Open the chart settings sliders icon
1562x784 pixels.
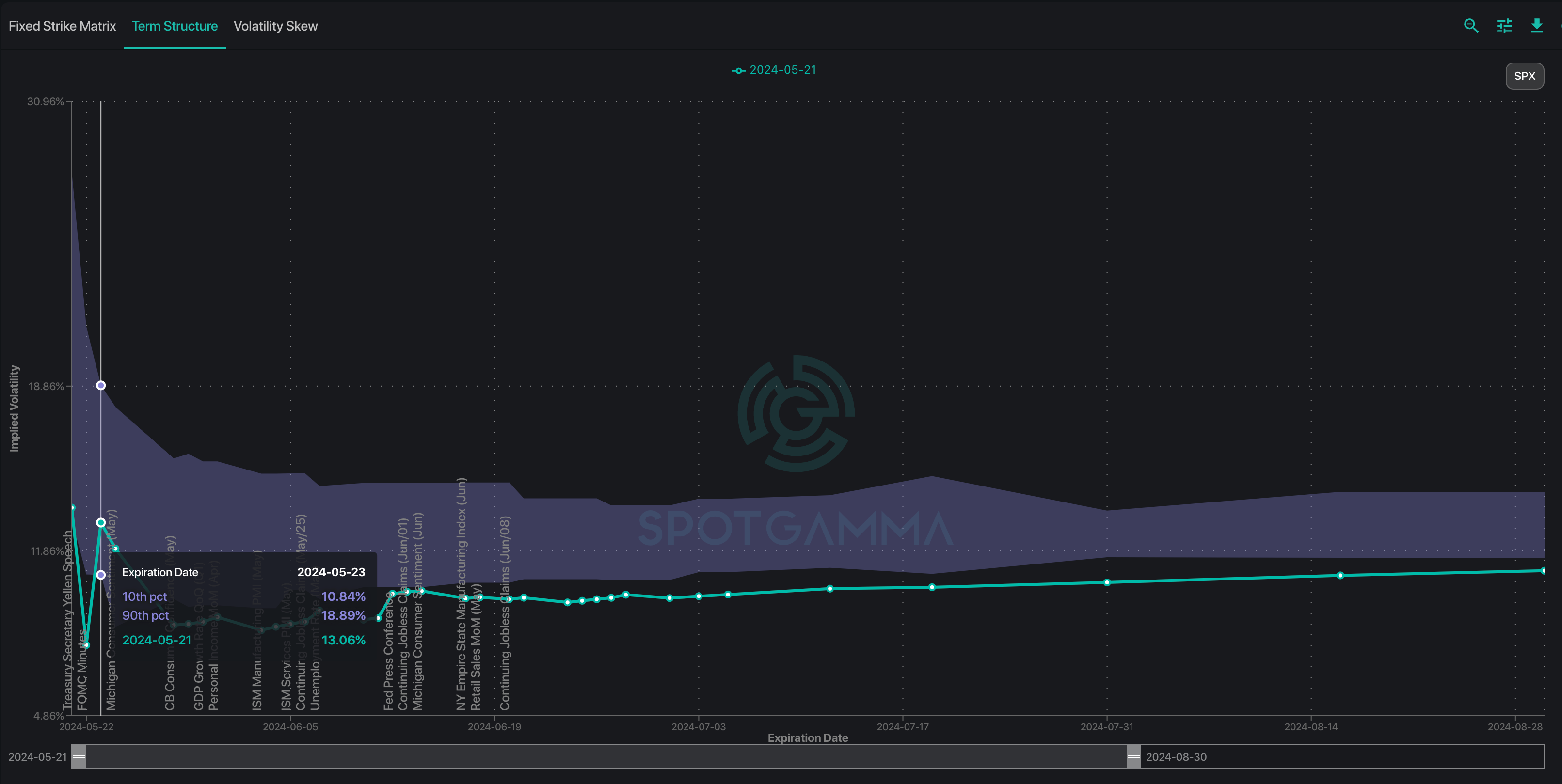click(x=1504, y=26)
